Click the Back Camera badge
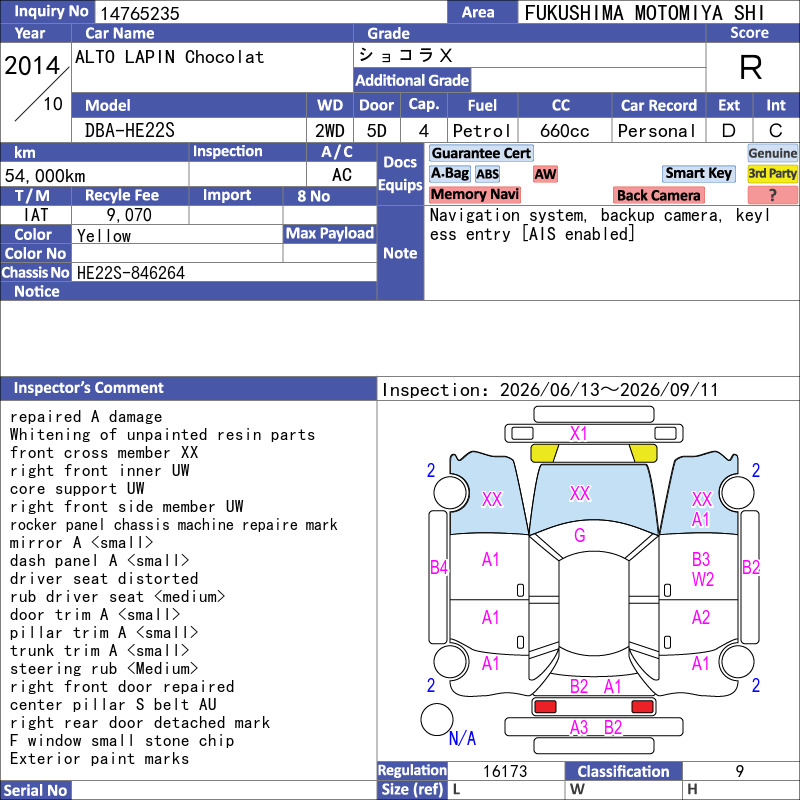Viewport: 800px width, 800px height. 658,195
